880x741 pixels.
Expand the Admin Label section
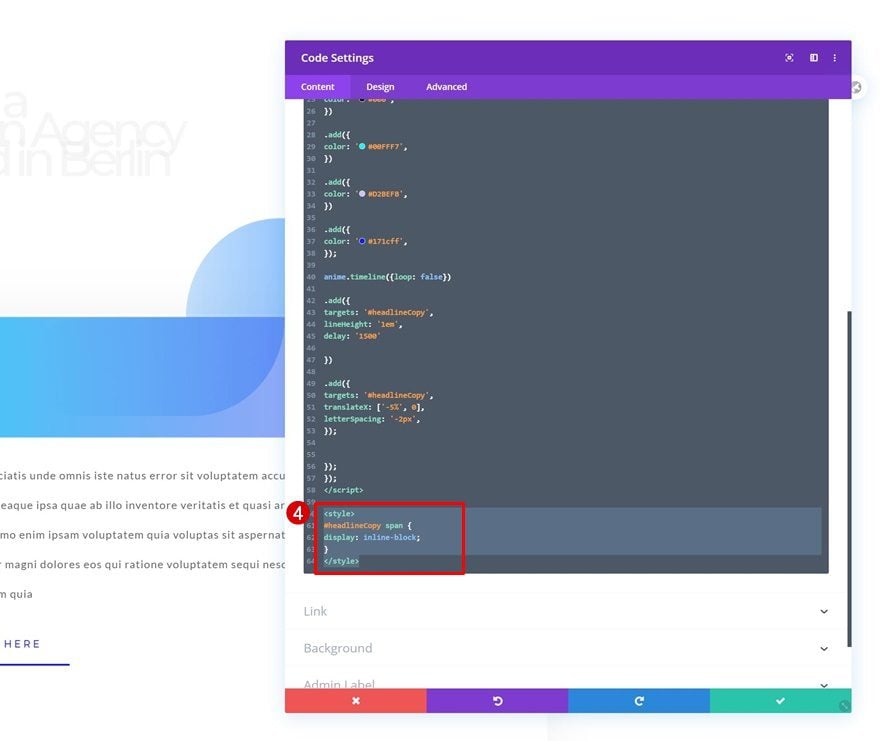(566, 683)
